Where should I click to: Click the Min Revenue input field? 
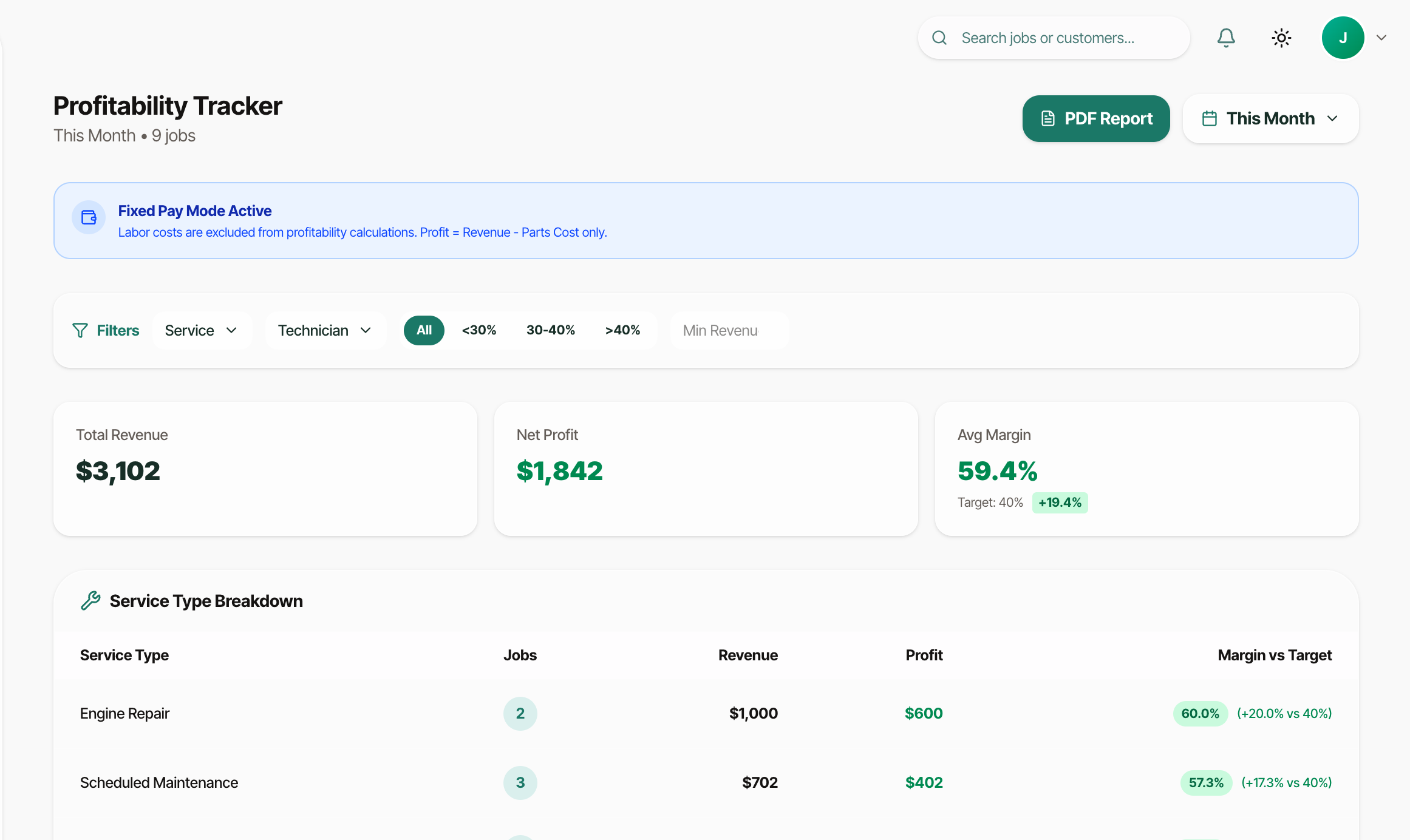click(x=729, y=330)
